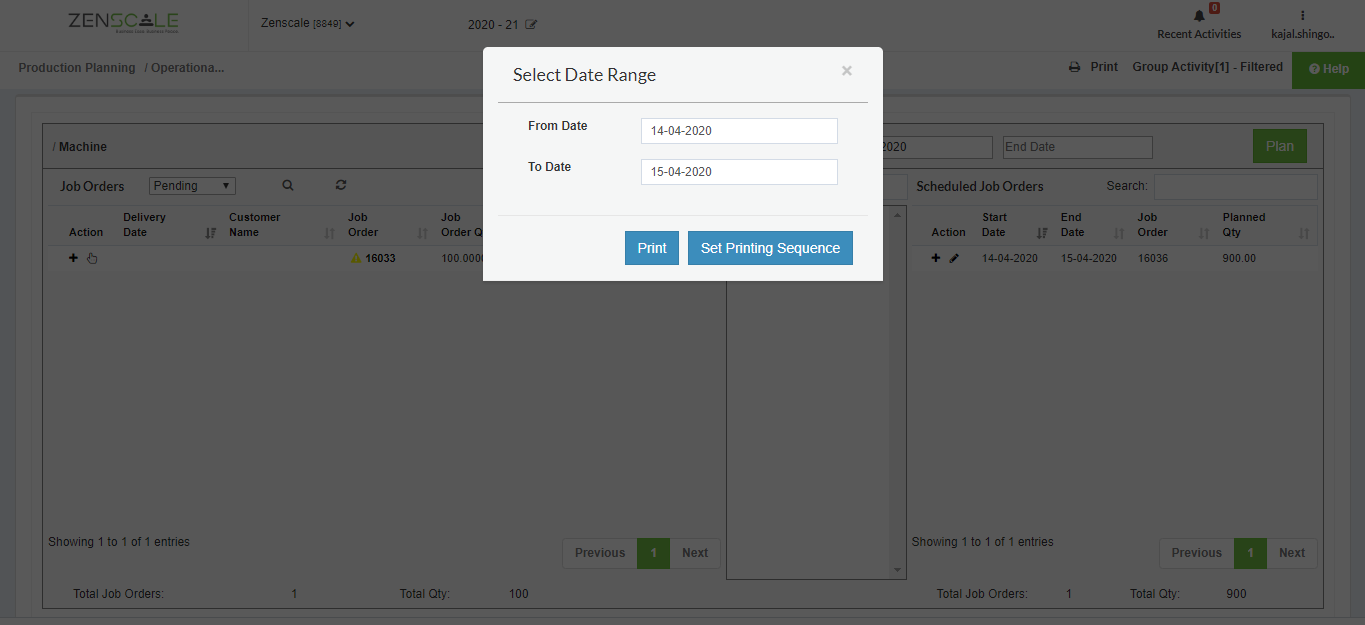
Task: Close the Select Date Range dialog
Action: (x=847, y=71)
